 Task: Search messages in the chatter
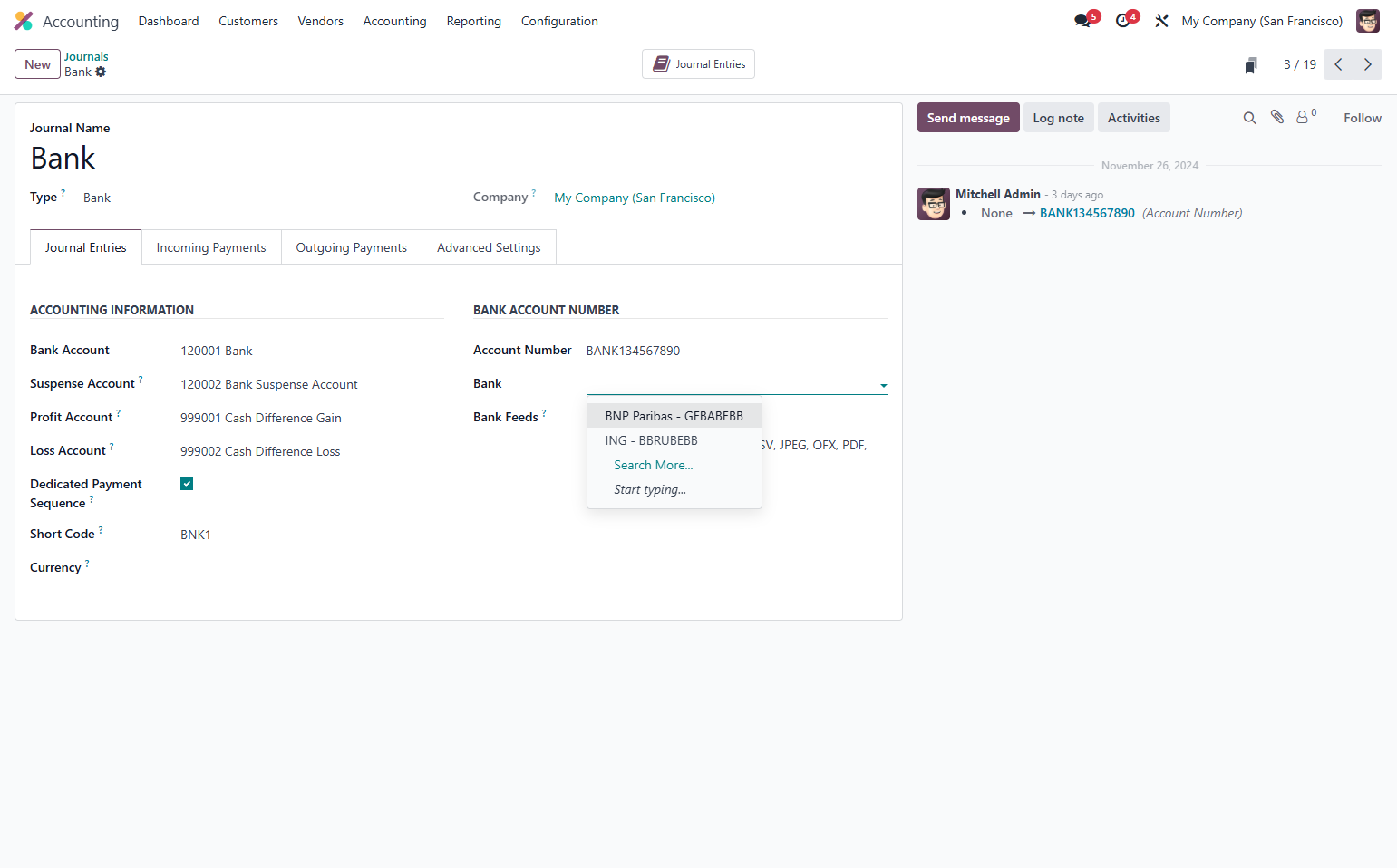1249,118
